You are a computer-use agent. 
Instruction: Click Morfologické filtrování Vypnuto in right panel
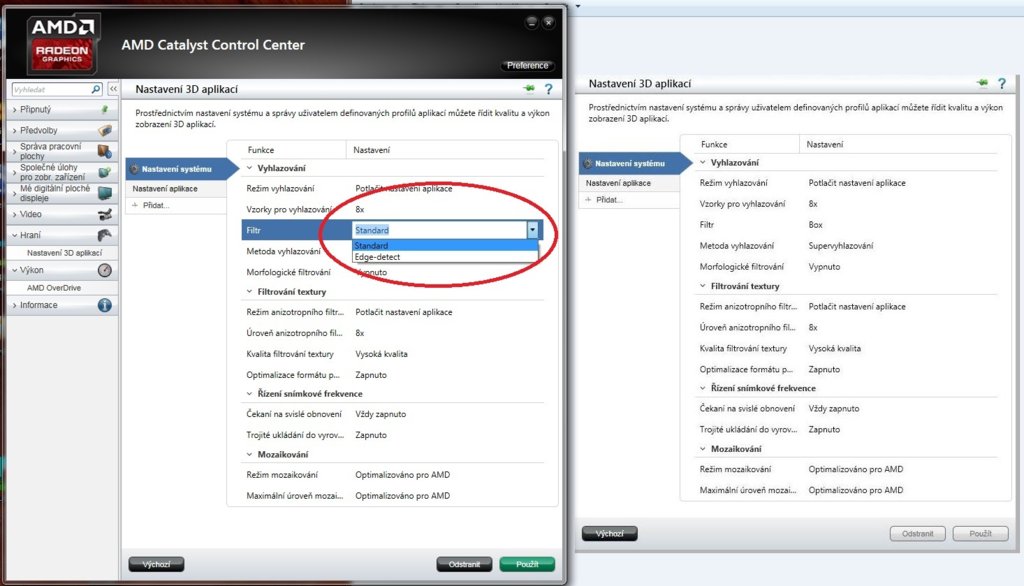(x=824, y=267)
